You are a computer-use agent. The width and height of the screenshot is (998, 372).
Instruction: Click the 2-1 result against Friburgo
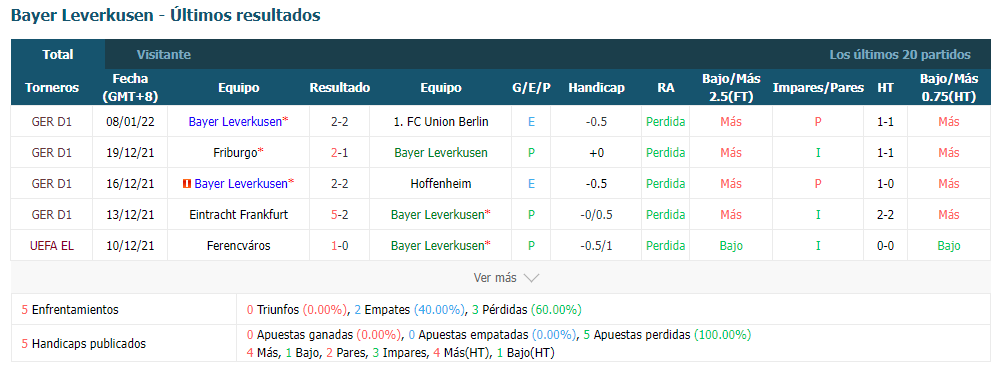[x=340, y=153]
